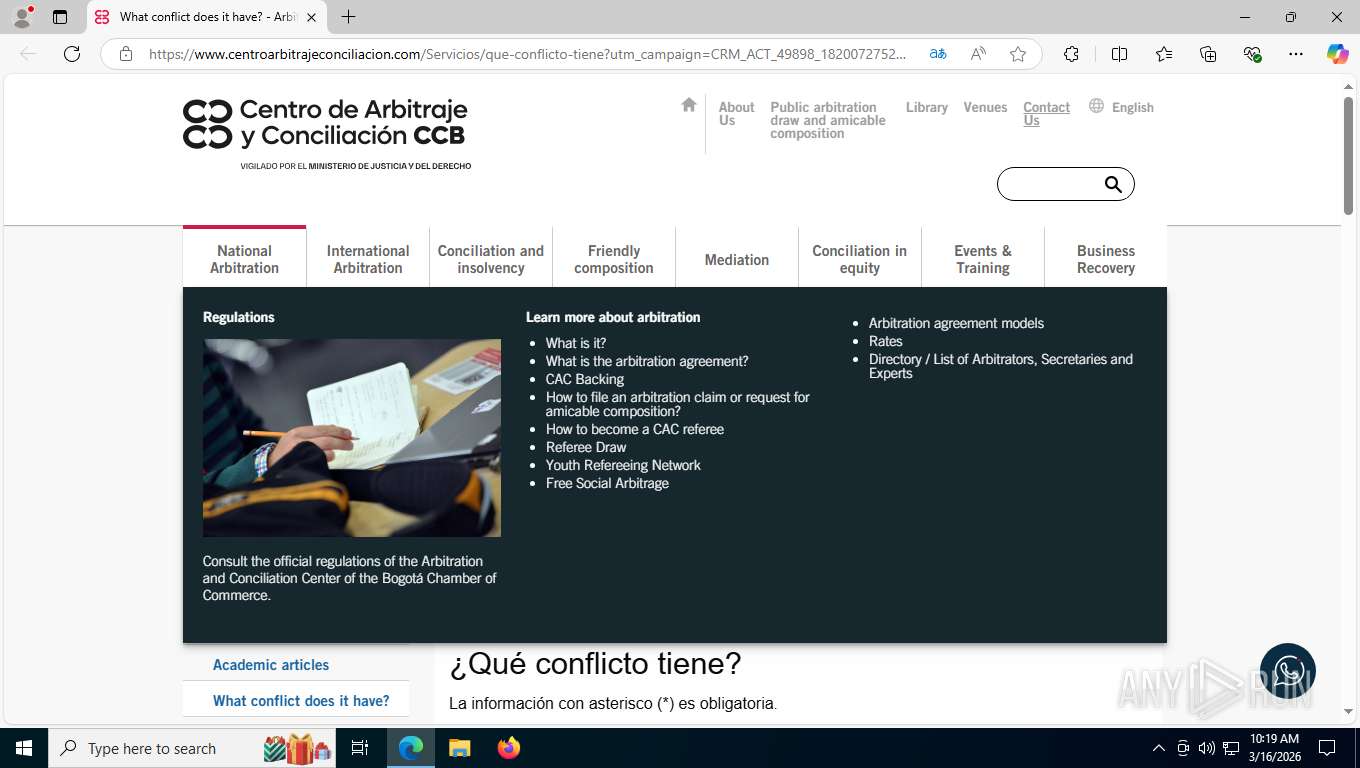This screenshot has height=768, width=1360.
Task: Add page to favorites star icon
Action: pyautogui.click(x=1018, y=54)
